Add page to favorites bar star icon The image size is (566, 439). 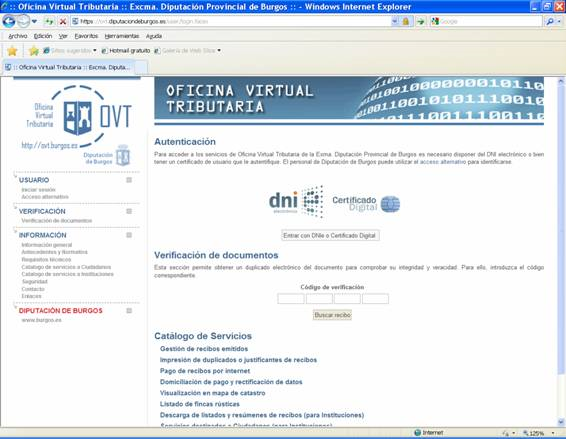click(34, 51)
